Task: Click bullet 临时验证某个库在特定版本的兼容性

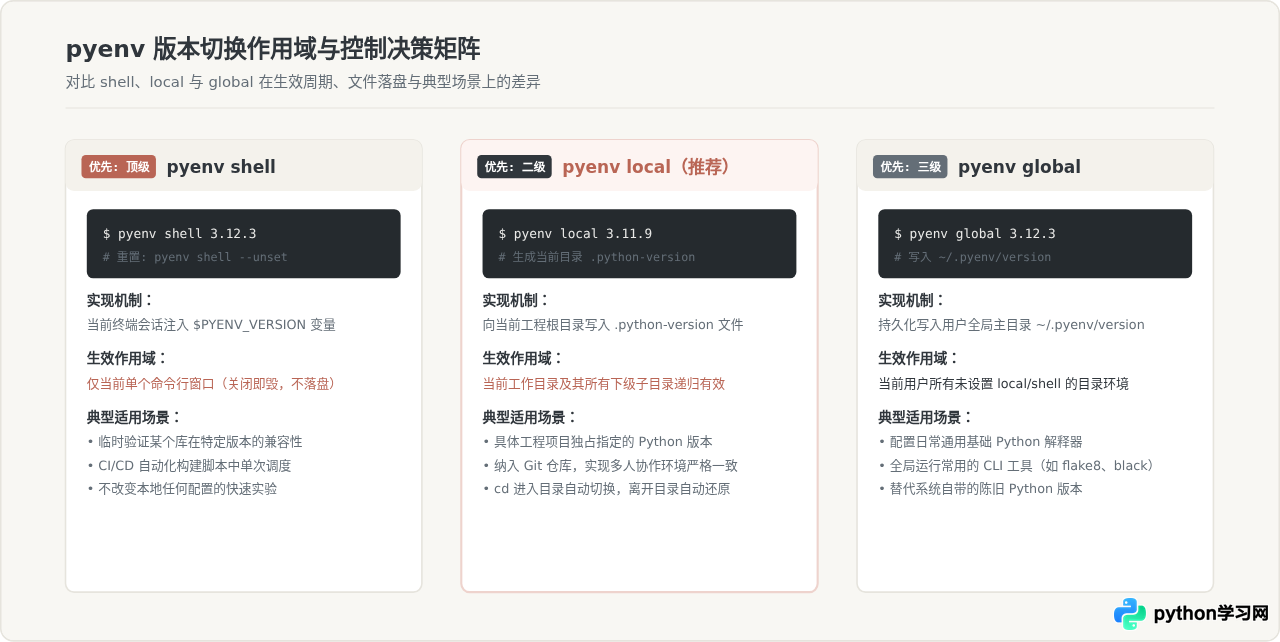Action: tap(195, 442)
